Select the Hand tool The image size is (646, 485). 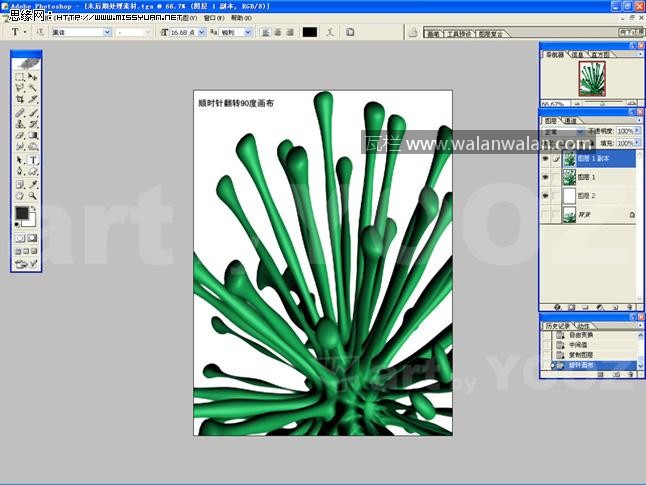(x=20, y=195)
